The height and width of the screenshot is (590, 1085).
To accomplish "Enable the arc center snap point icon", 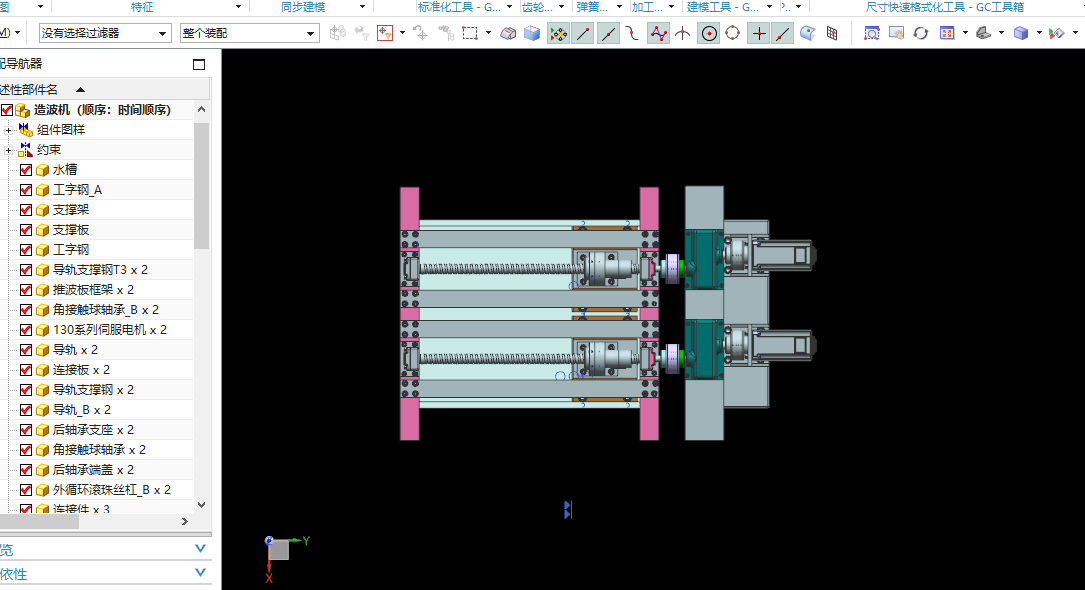I will click(x=709, y=33).
